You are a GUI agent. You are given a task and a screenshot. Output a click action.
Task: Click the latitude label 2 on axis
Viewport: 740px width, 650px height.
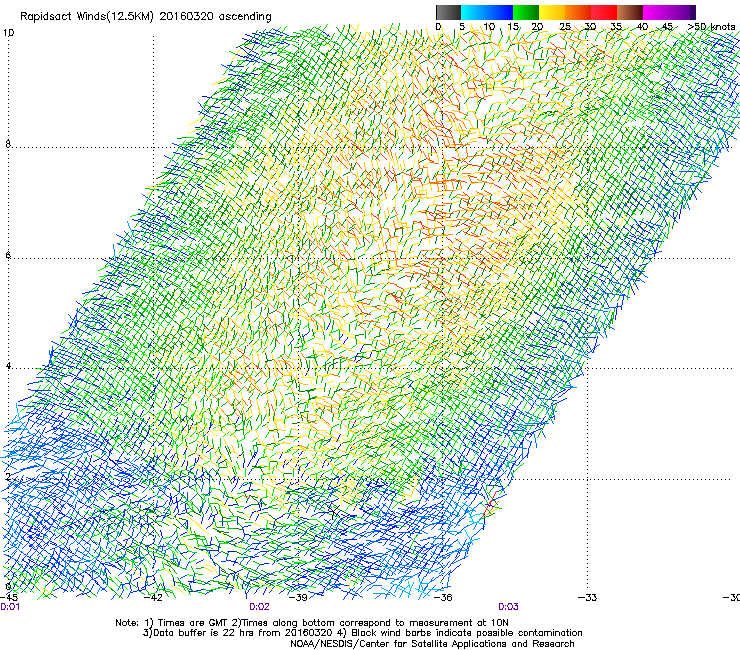(8, 477)
